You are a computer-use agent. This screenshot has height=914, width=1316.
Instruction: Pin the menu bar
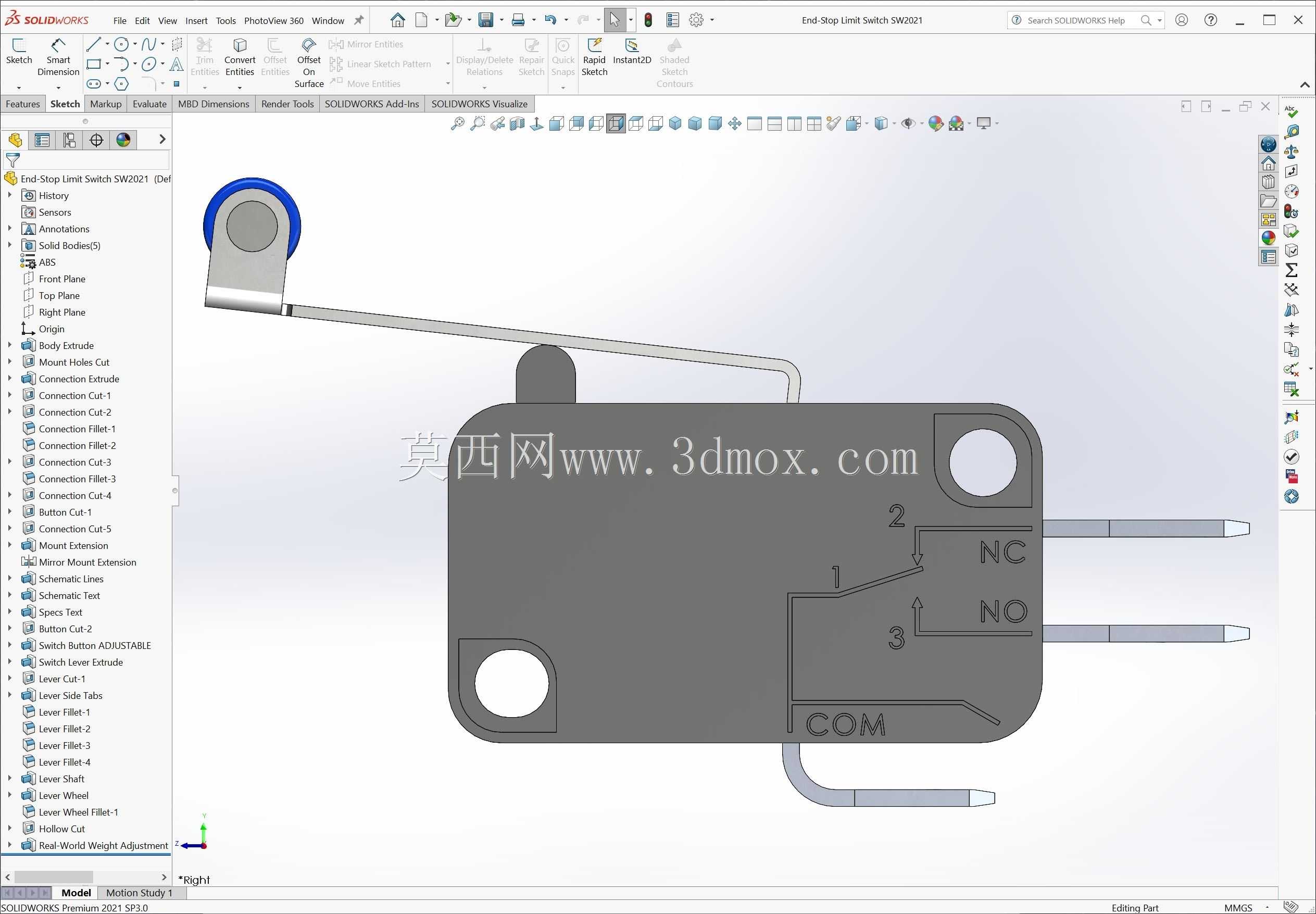pyautogui.click(x=359, y=20)
